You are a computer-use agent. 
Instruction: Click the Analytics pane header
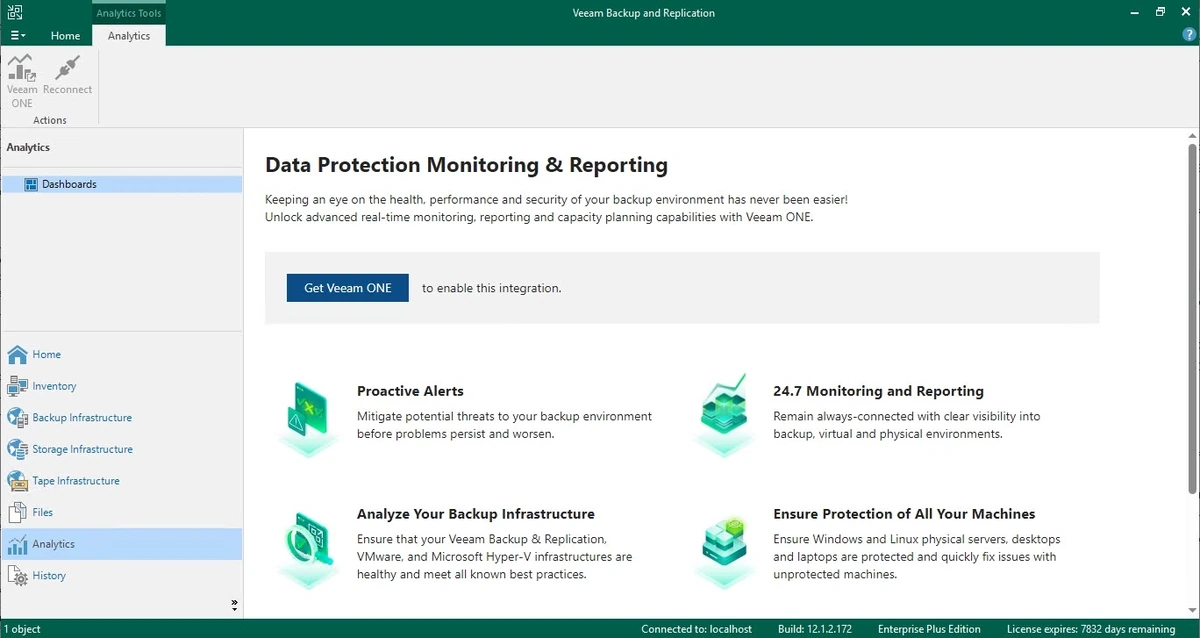(x=28, y=147)
